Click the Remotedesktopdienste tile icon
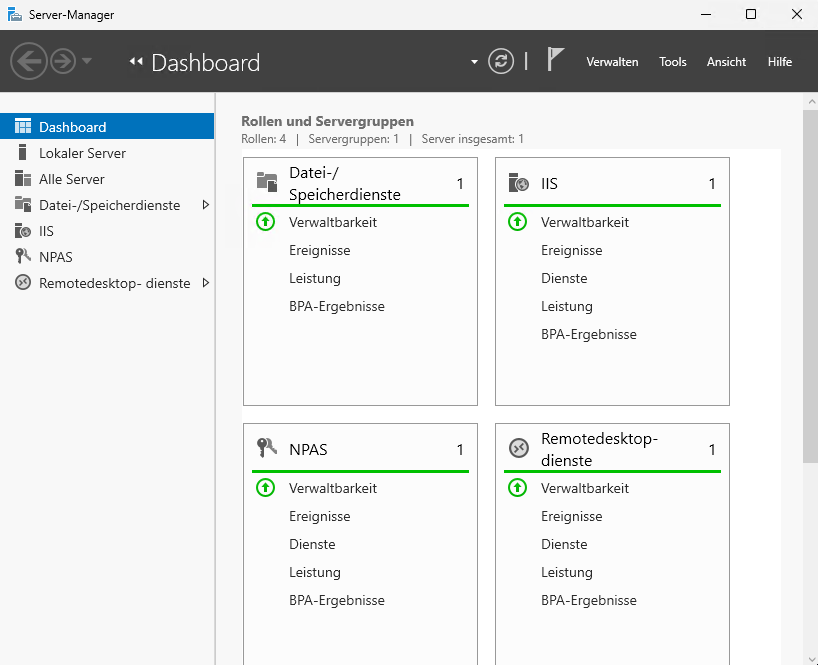 tap(518, 449)
